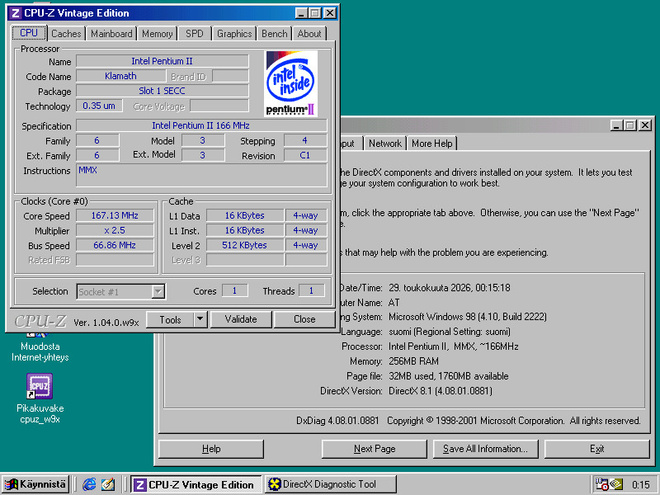The width and height of the screenshot is (660, 495).
Task: Click the L1 Inst. 16 KBytes value
Action: [x=245, y=230]
